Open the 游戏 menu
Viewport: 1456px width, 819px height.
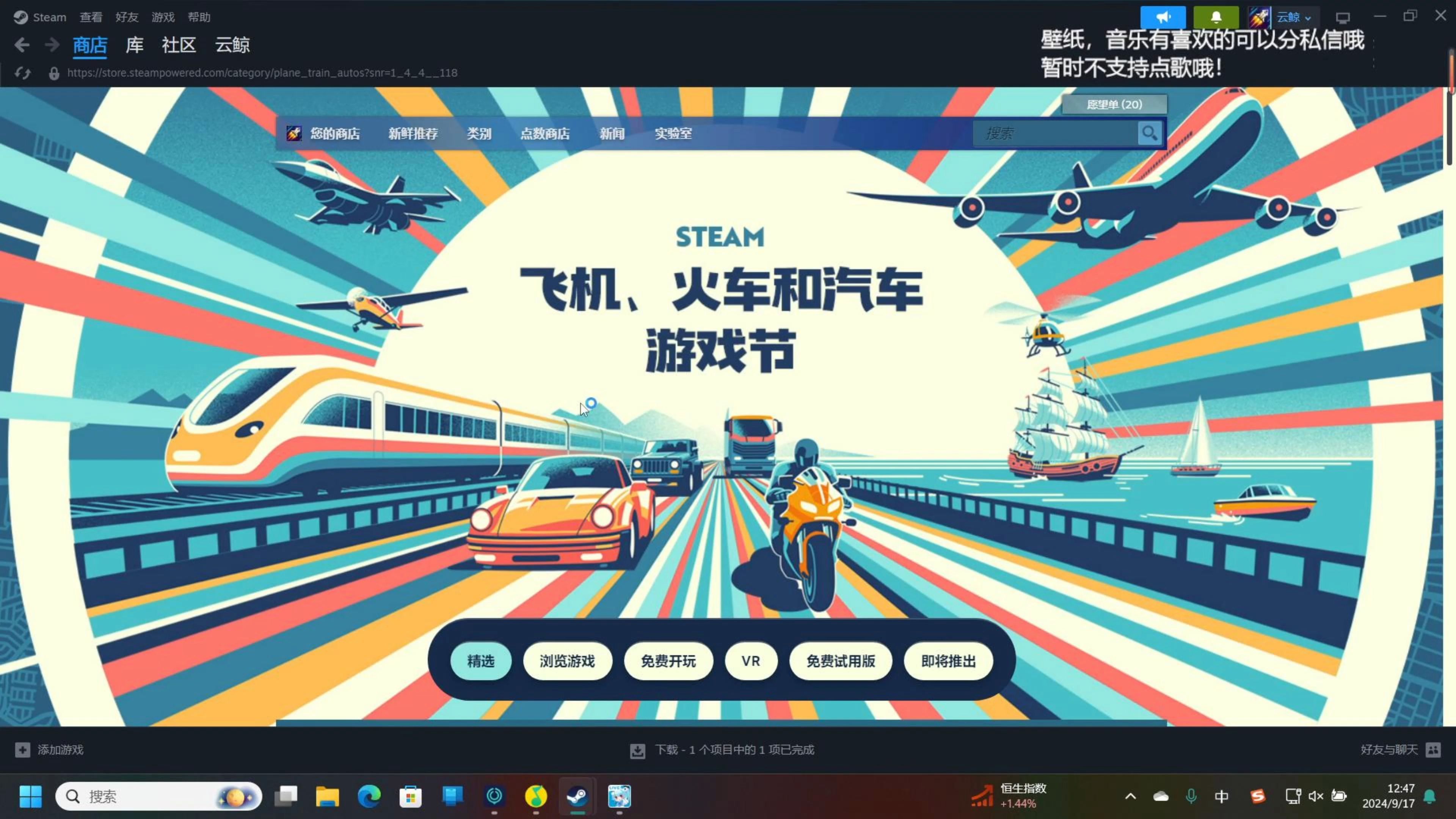(x=163, y=17)
